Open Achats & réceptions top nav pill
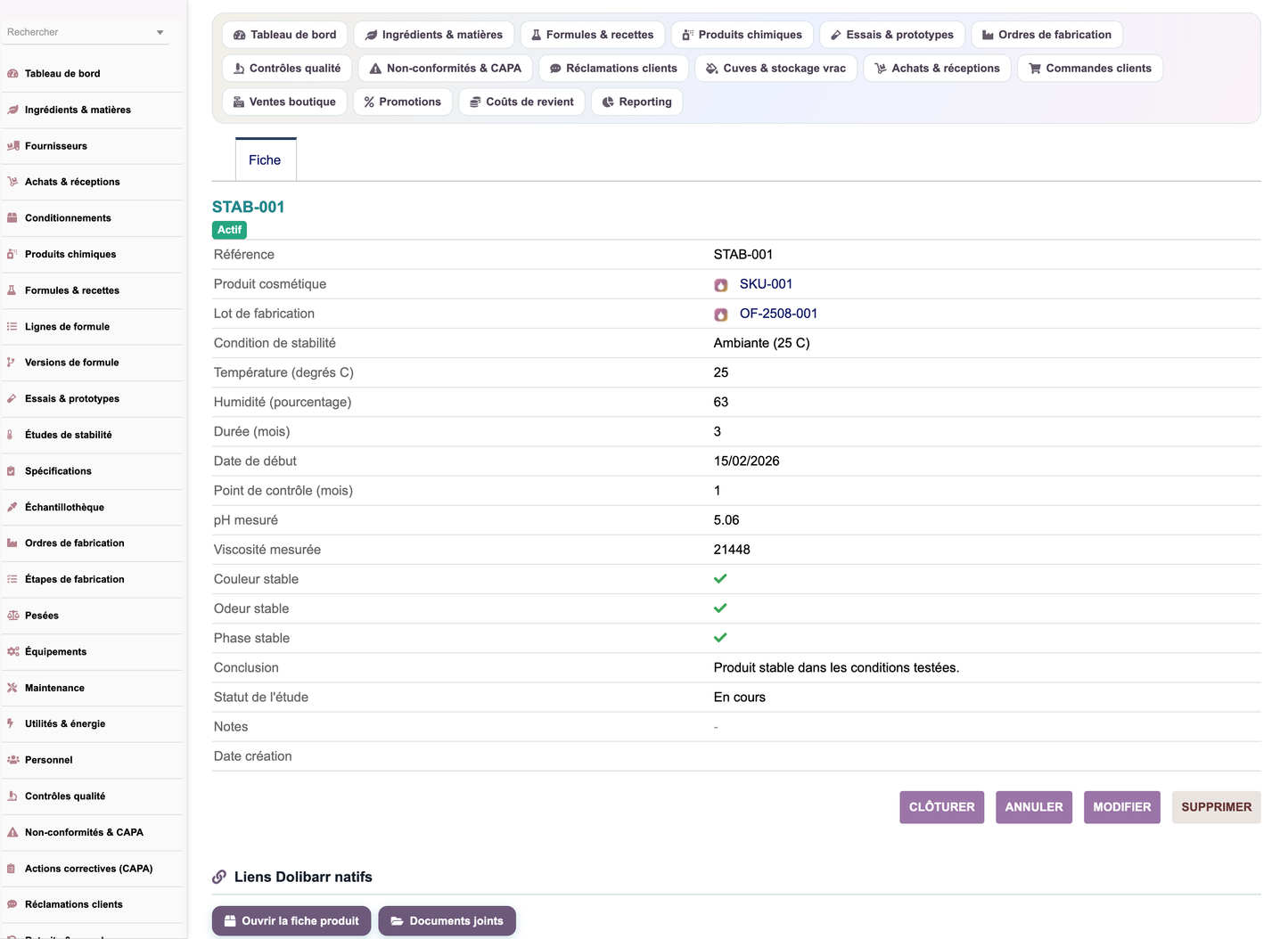 [x=938, y=69]
